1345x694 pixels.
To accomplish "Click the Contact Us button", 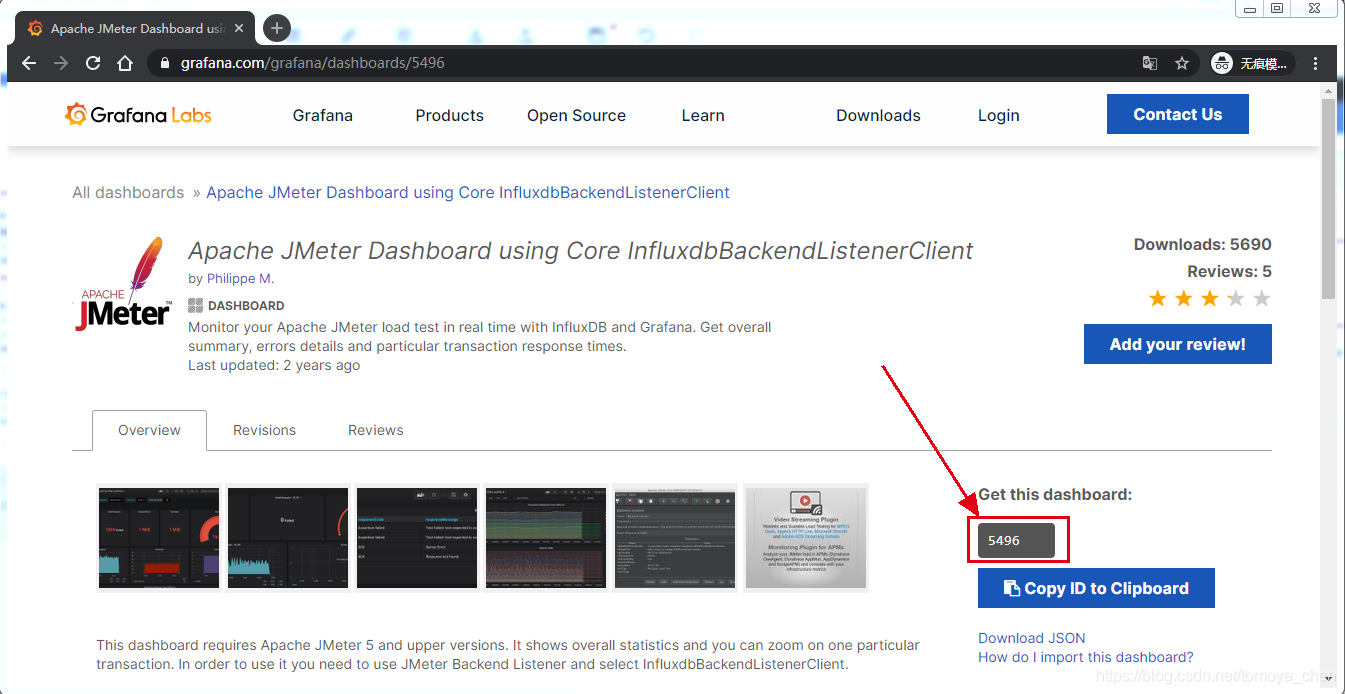I will point(1177,114).
